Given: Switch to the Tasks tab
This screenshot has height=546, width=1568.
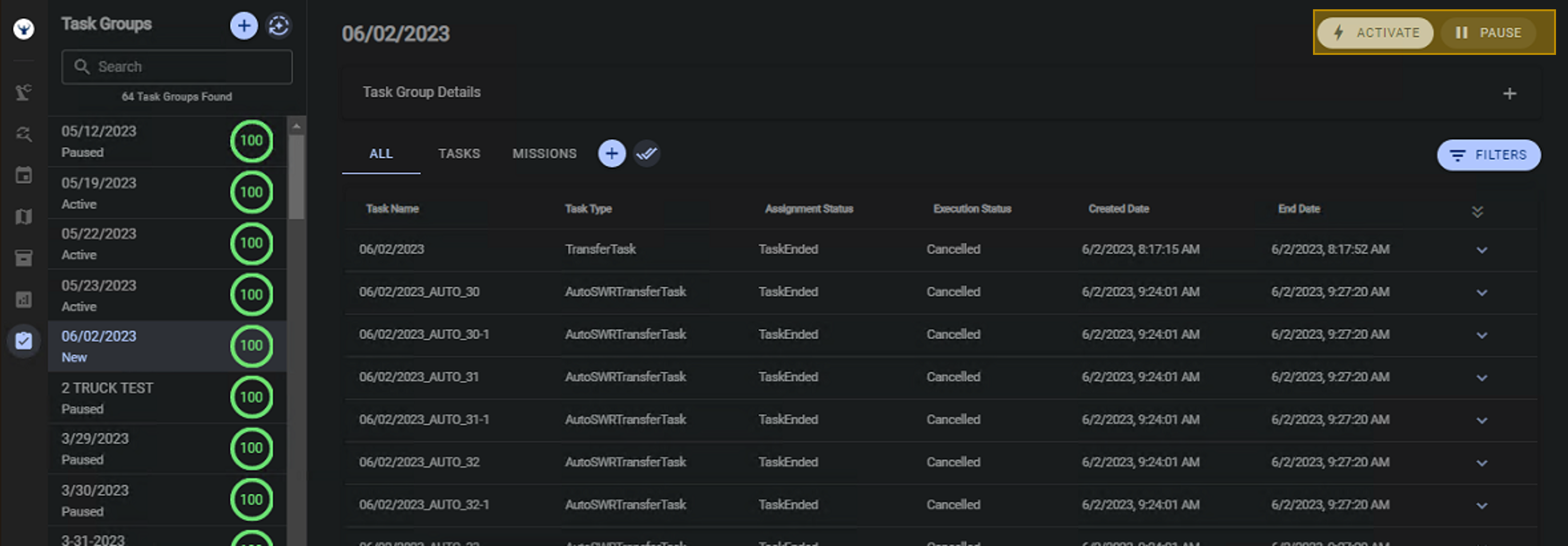Looking at the screenshot, I should tap(459, 154).
